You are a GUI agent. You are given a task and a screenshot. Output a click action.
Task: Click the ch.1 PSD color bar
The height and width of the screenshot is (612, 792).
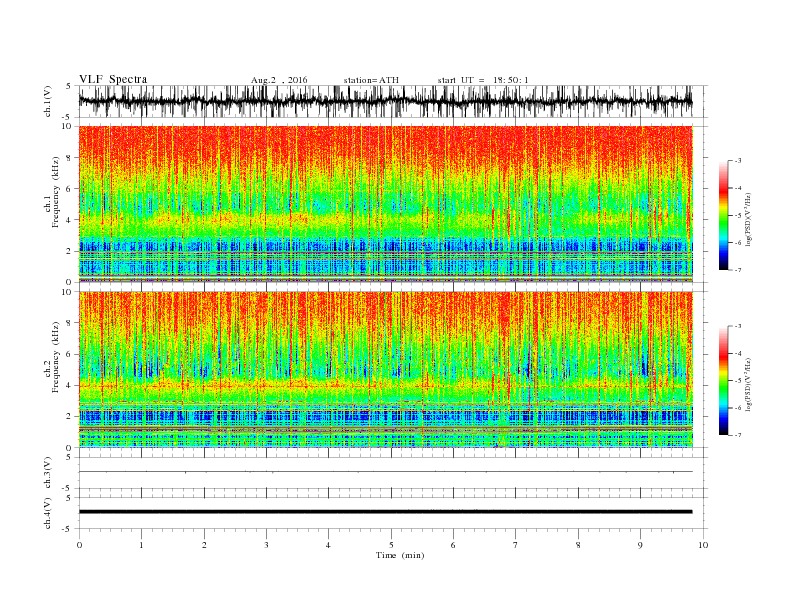pos(723,215)
